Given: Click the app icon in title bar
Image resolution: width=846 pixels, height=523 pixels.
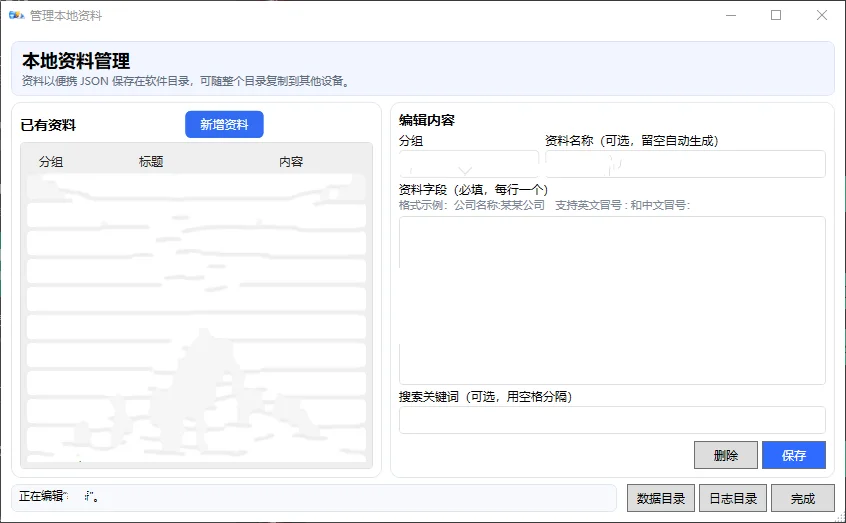Looking at the screenshot, I should (x=16, y=15).
